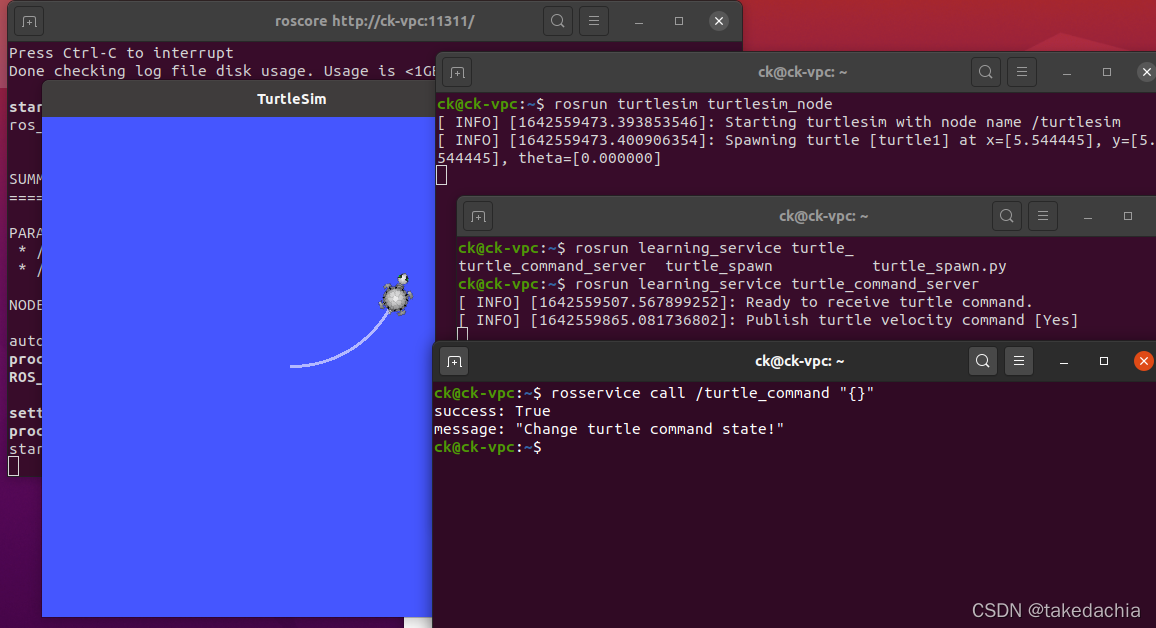Minimize the turtle_command_server terminal window

pyautogui.click(x=1088, y=217)
